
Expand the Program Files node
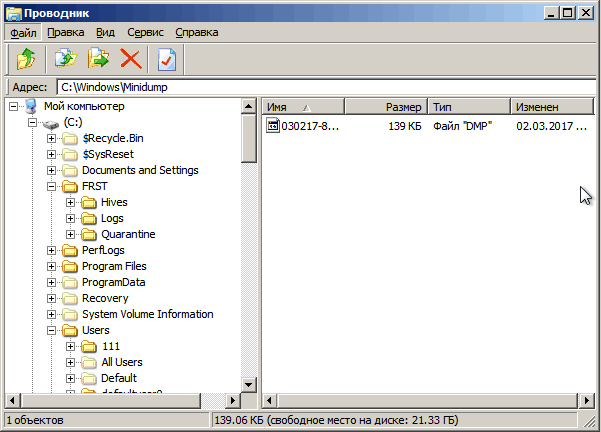[x=51, y=266]
